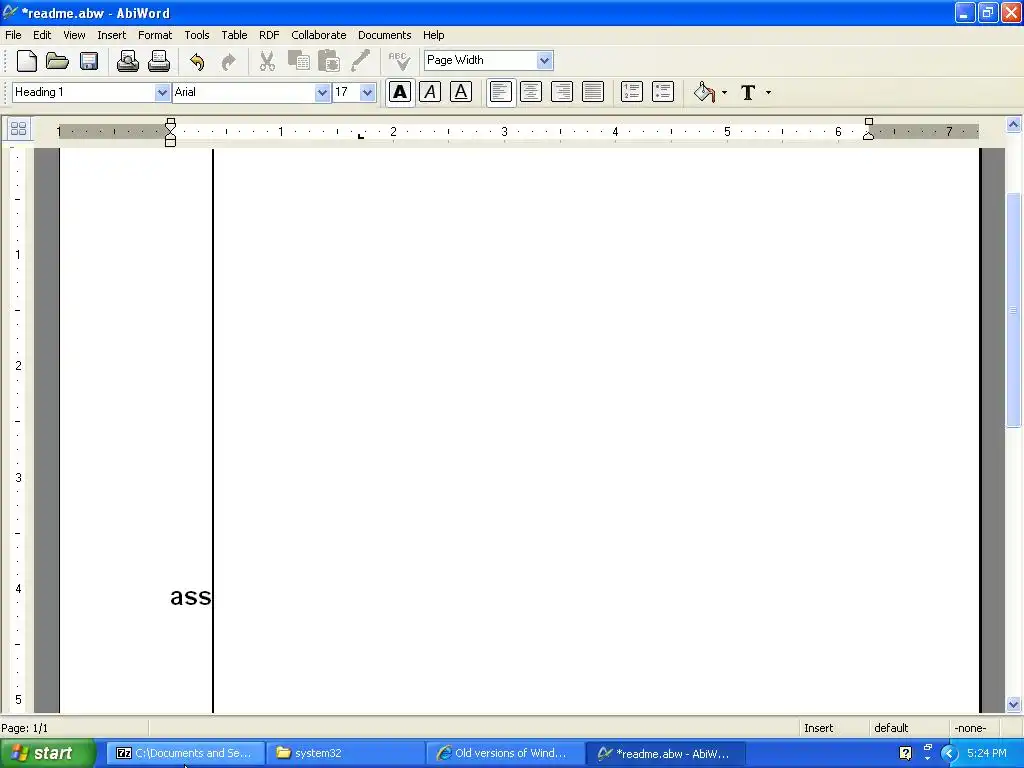1024x768 pixels.
Task: Undo the last action
Action: coord(197,61)
